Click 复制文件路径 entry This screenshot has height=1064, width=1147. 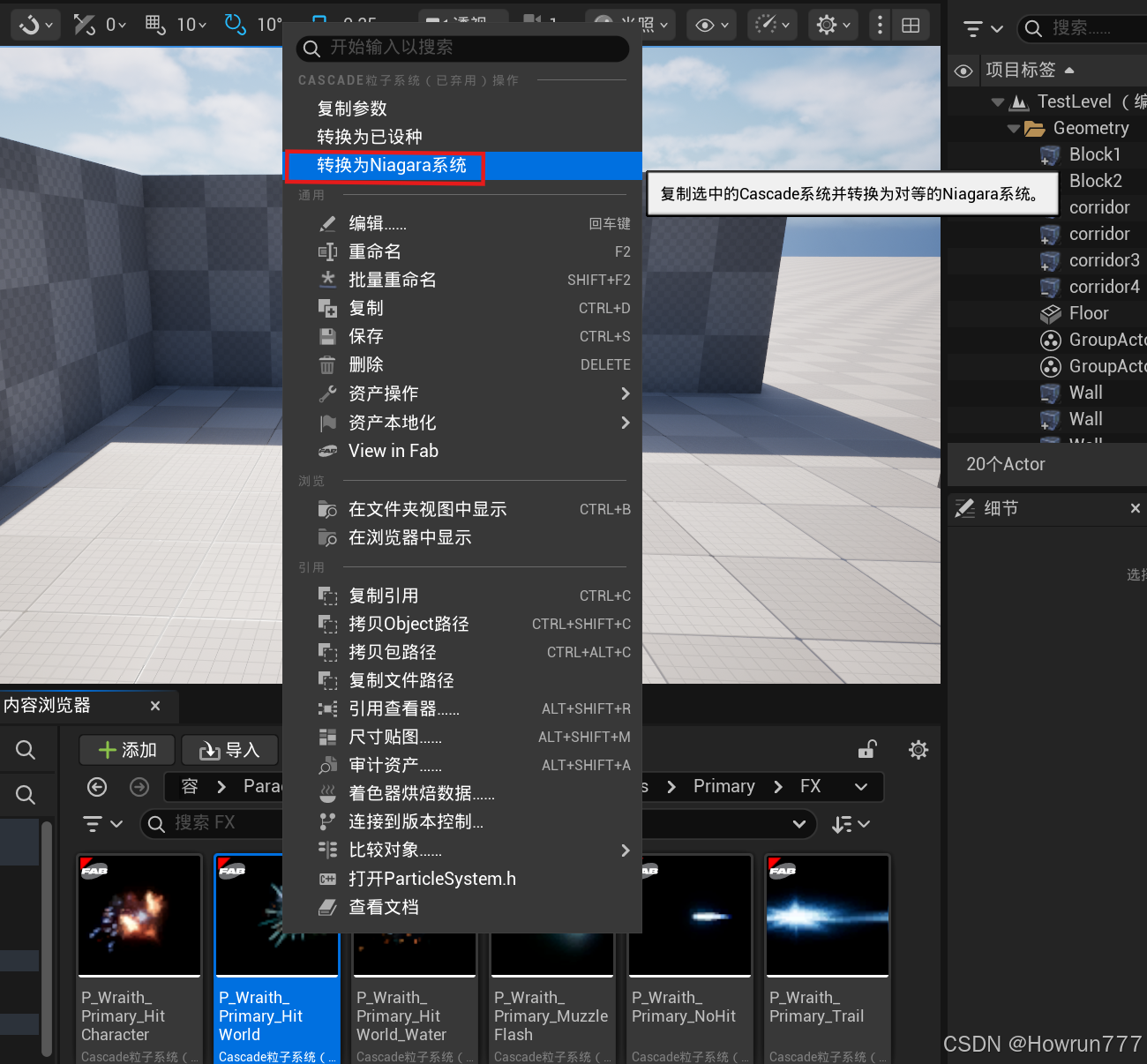pyautogui.click(x=401, y=680)
